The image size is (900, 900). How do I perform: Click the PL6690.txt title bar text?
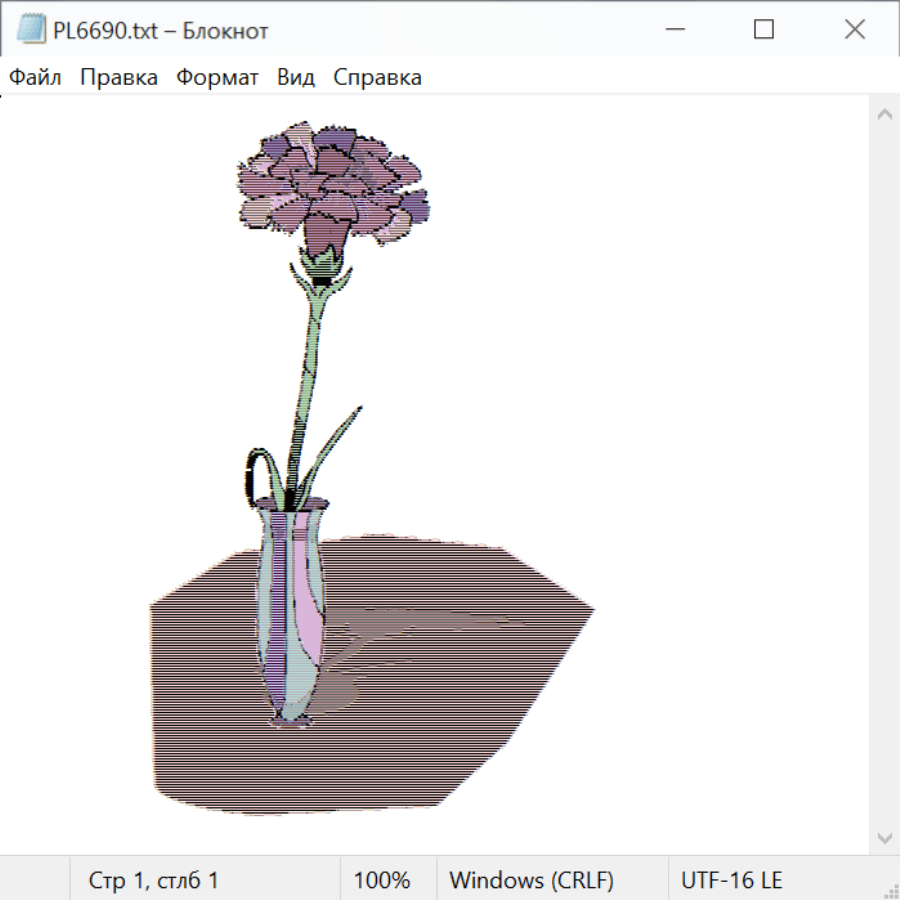point(161,31)
